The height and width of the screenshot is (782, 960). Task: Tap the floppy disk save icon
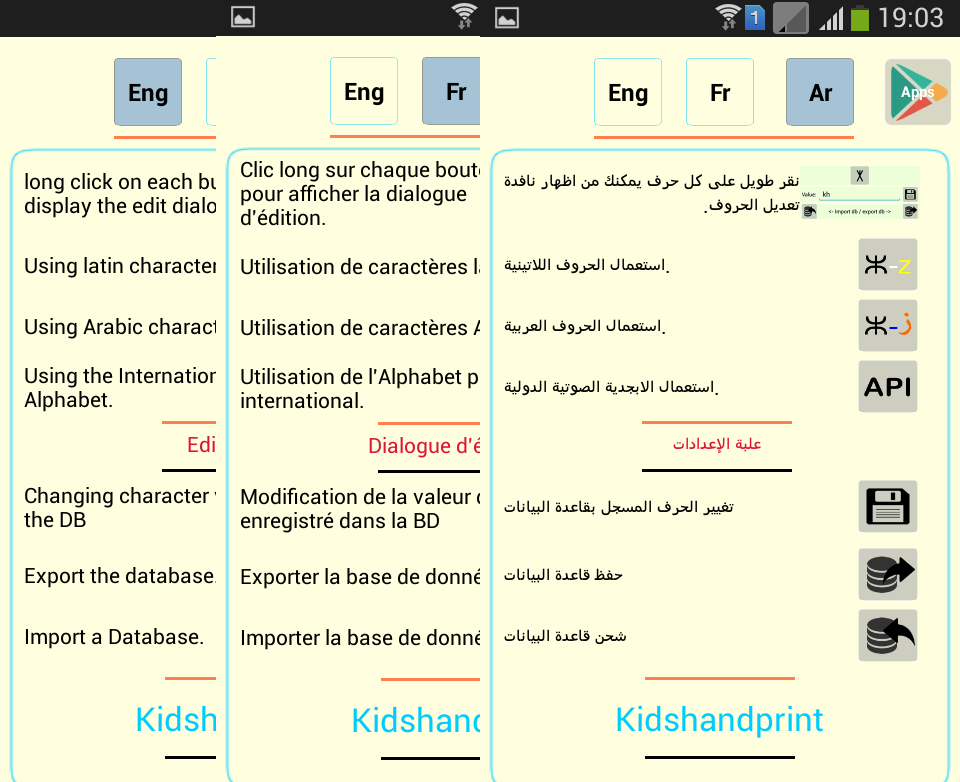coord(888,506)
